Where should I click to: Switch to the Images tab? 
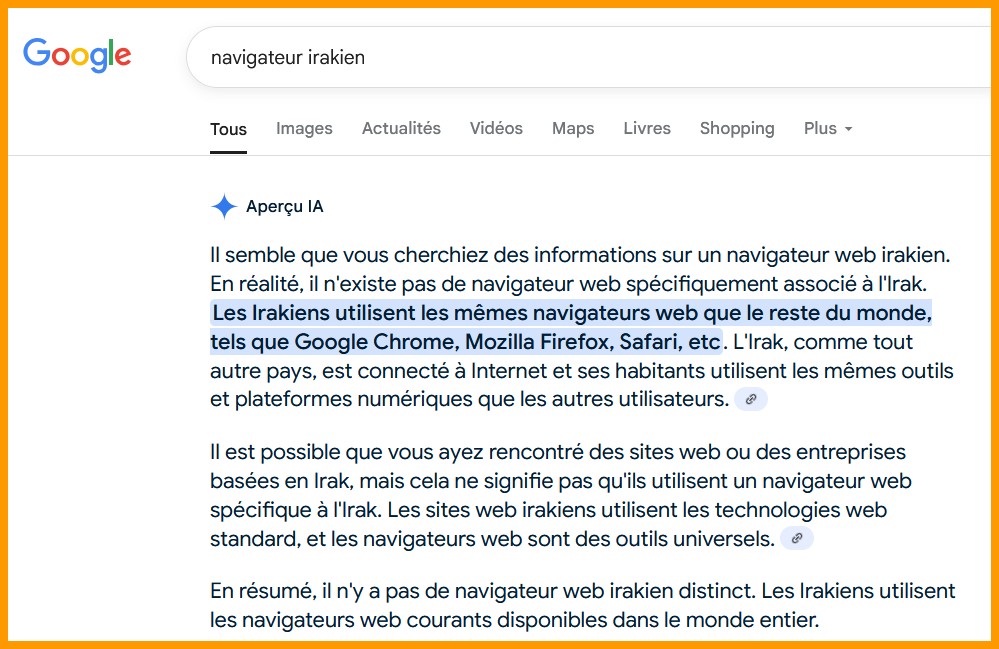click(304, 129)
